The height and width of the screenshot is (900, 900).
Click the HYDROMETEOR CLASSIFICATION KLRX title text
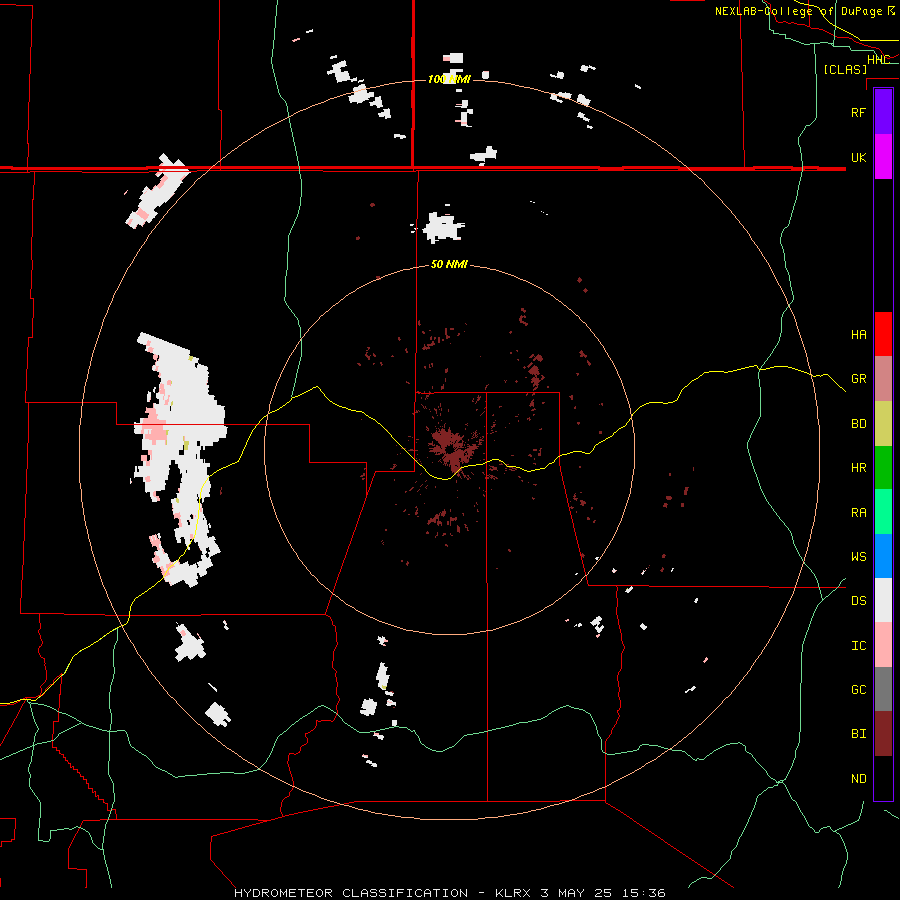(x=449, y=893)
